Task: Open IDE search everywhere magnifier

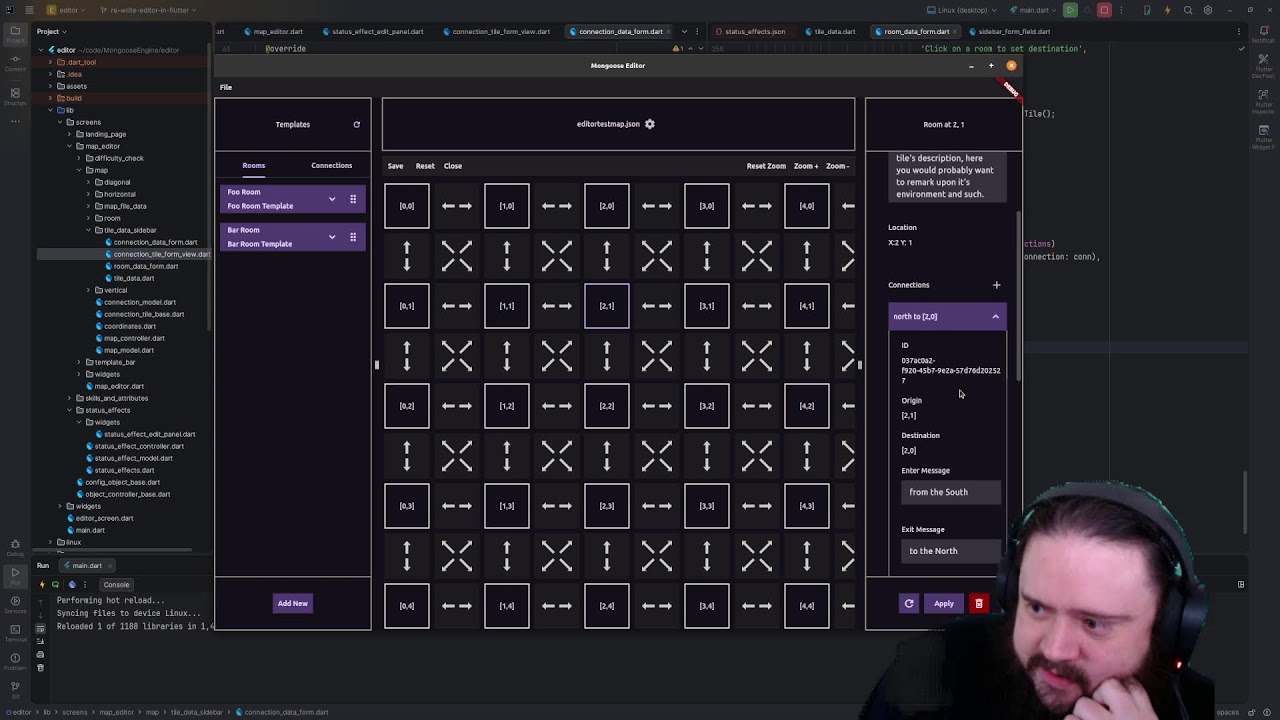Action: click(x=1188, y=10)
